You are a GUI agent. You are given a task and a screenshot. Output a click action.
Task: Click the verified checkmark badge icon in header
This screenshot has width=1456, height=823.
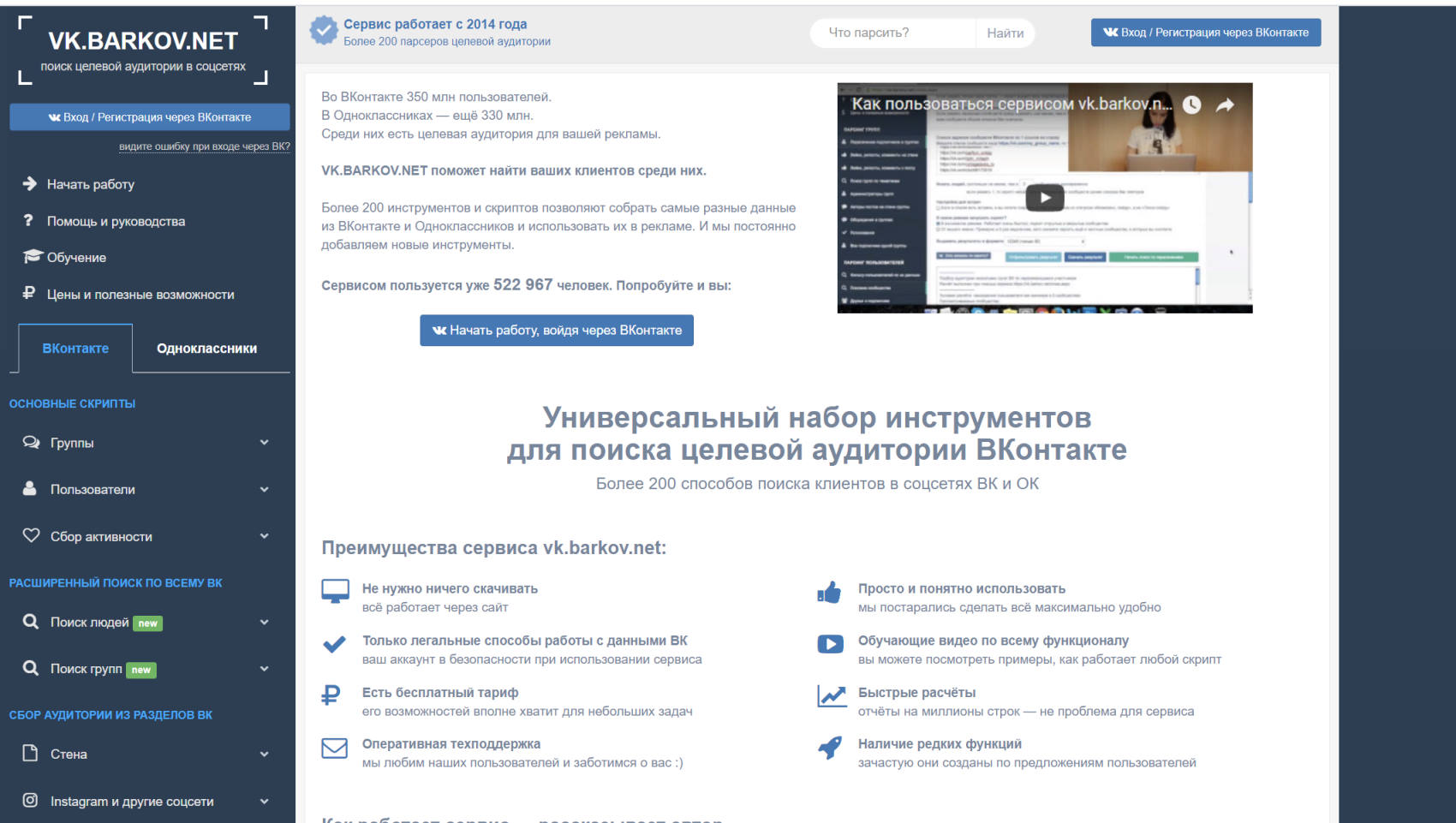[x=323, y=31]
